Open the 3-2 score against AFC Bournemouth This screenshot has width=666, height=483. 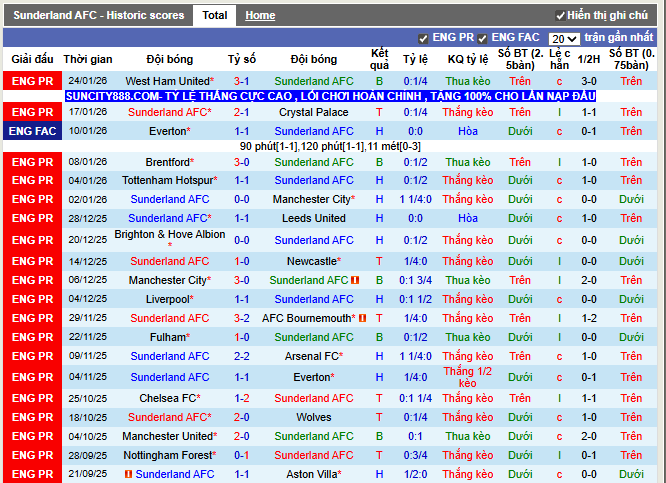pos(241,318)
